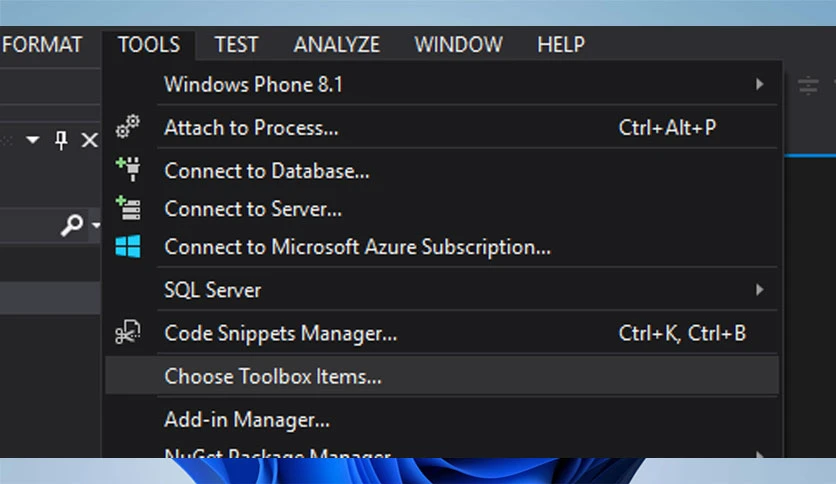Click the search magnifier icon
Image resolution: width=836 pixels, height=484 pixels.
(71, 224)
